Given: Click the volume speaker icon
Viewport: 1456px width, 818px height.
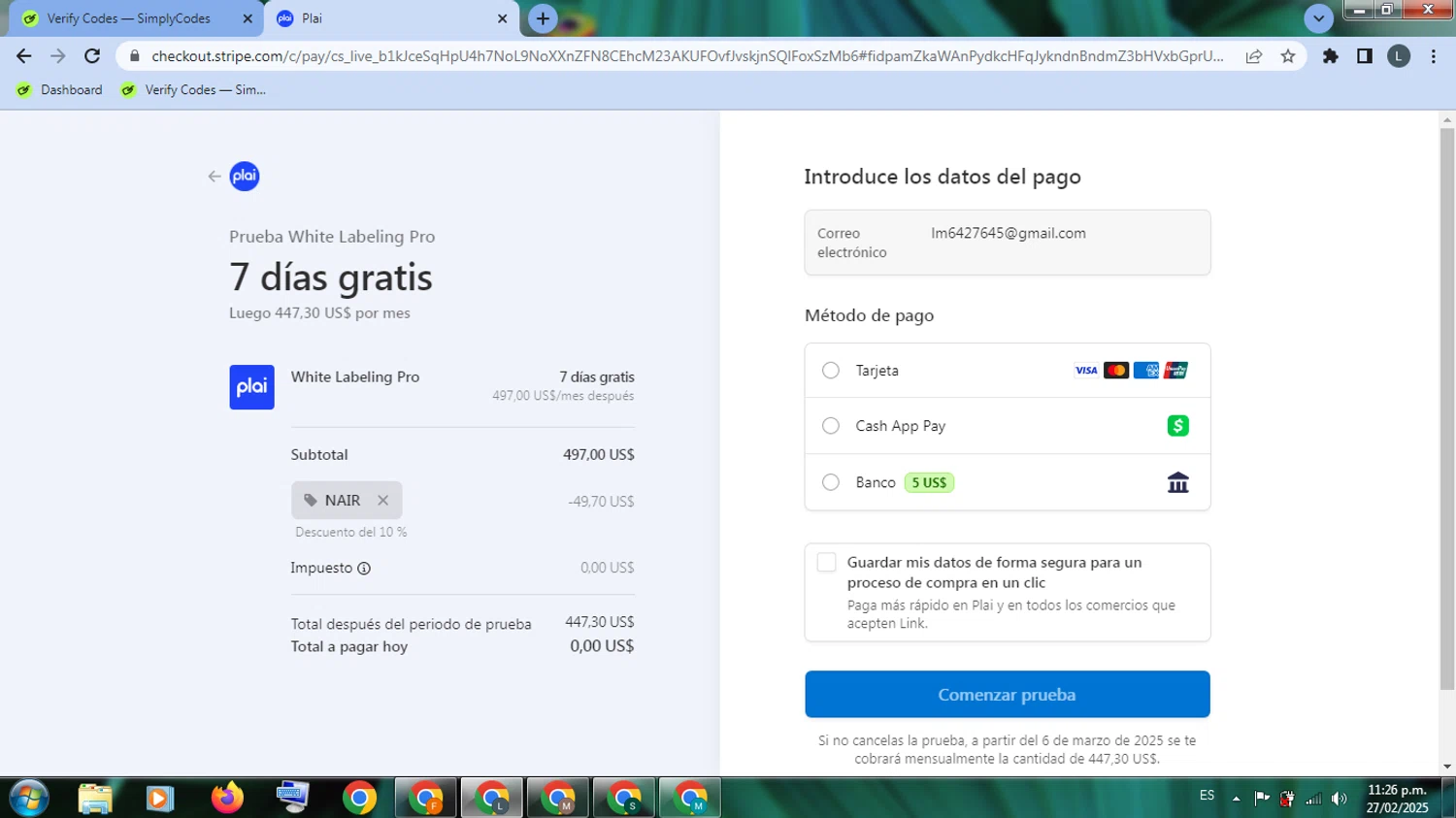Looking at the screenshot, I should (1340, 799).
